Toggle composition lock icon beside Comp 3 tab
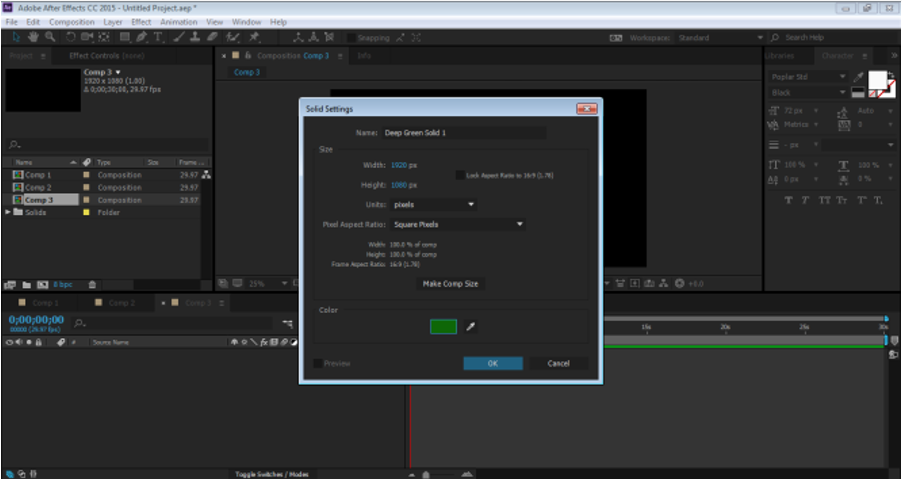Image resolution: width=902 pixels, height=479 pixels. click(x=248, y=56)
